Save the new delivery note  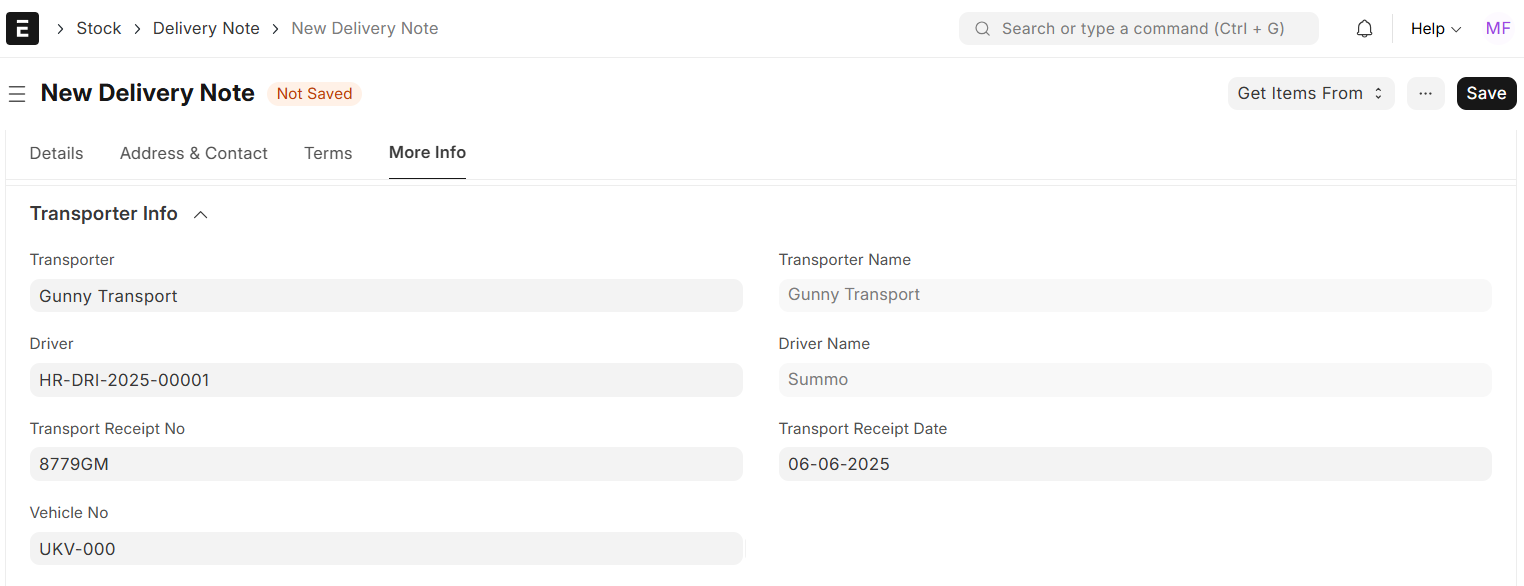1486,93
